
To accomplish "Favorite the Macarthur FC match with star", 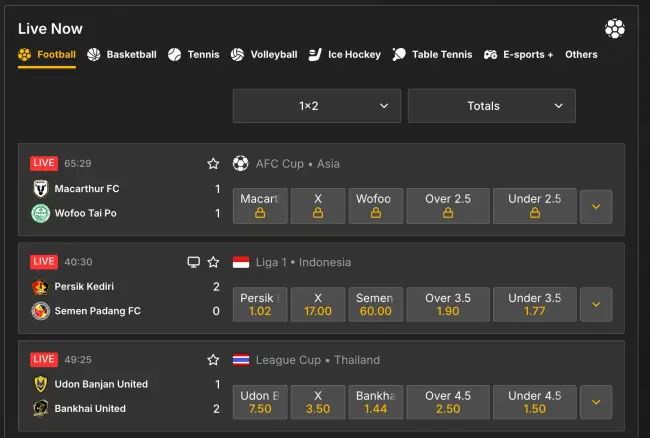I will click(x=213, y=164).
